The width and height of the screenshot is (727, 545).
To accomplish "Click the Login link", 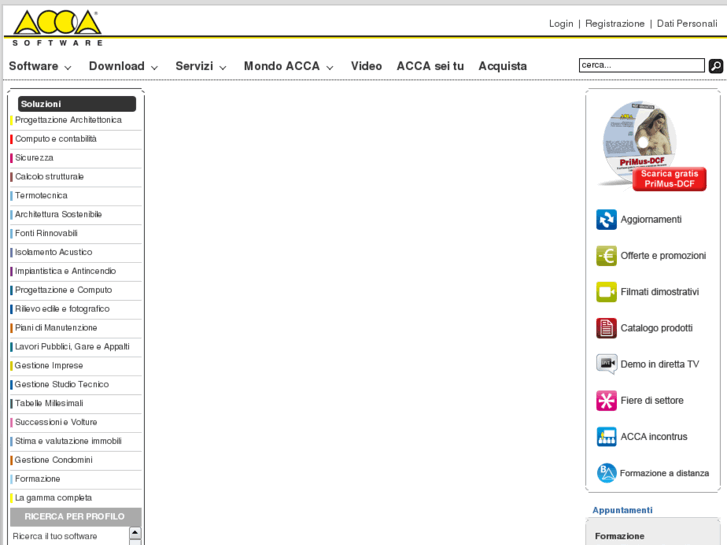I will pos(561,24).
